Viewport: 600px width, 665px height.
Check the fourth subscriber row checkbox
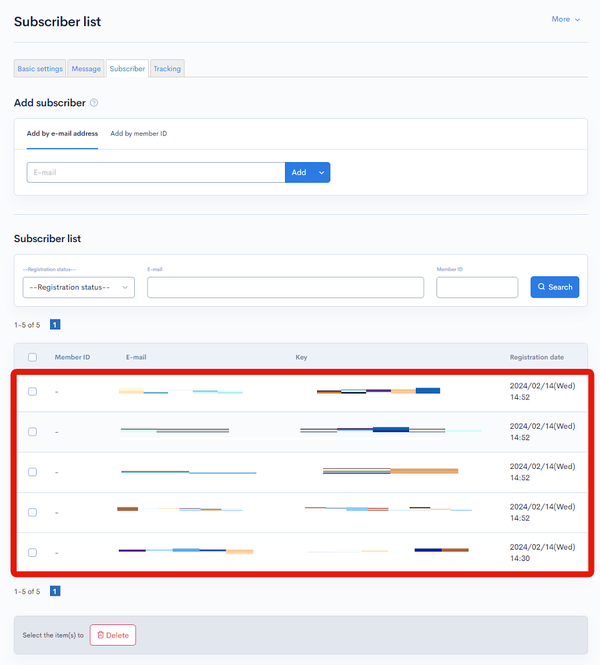click(x=32, y=512)
